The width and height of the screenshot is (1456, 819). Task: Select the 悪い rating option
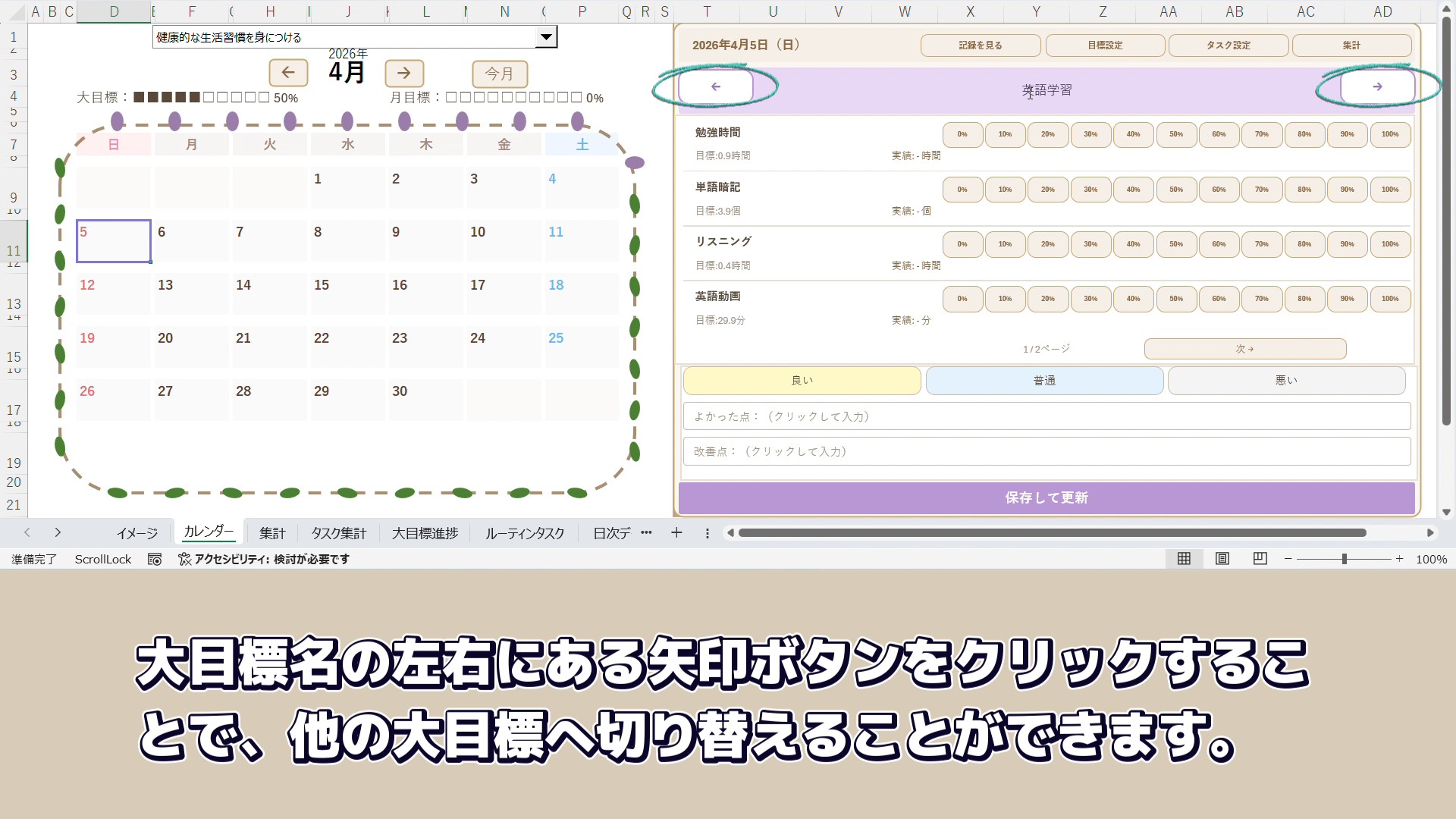tap(1286, 381)
